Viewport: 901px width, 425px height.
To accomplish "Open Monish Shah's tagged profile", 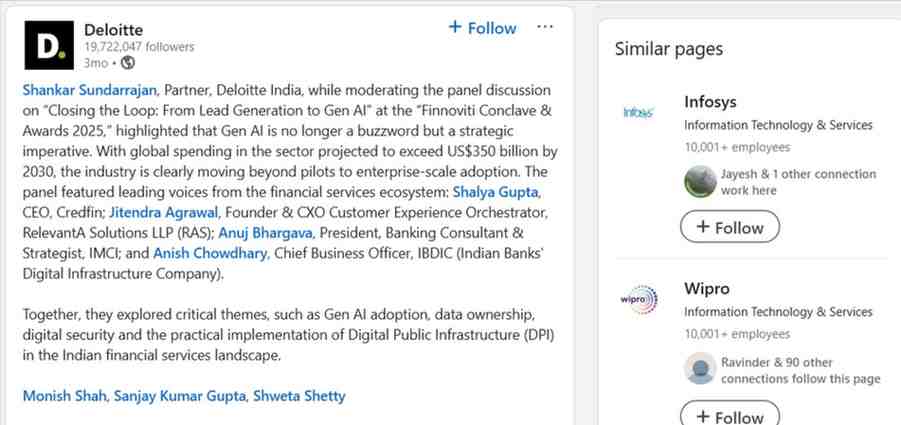I will click(63, 396).
